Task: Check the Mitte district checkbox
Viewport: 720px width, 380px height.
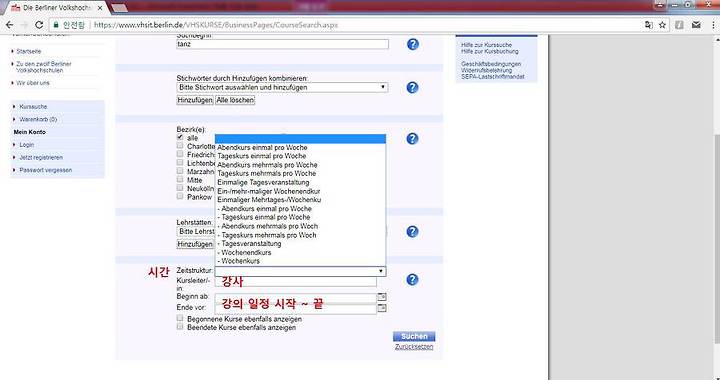Action: point(180,179)
